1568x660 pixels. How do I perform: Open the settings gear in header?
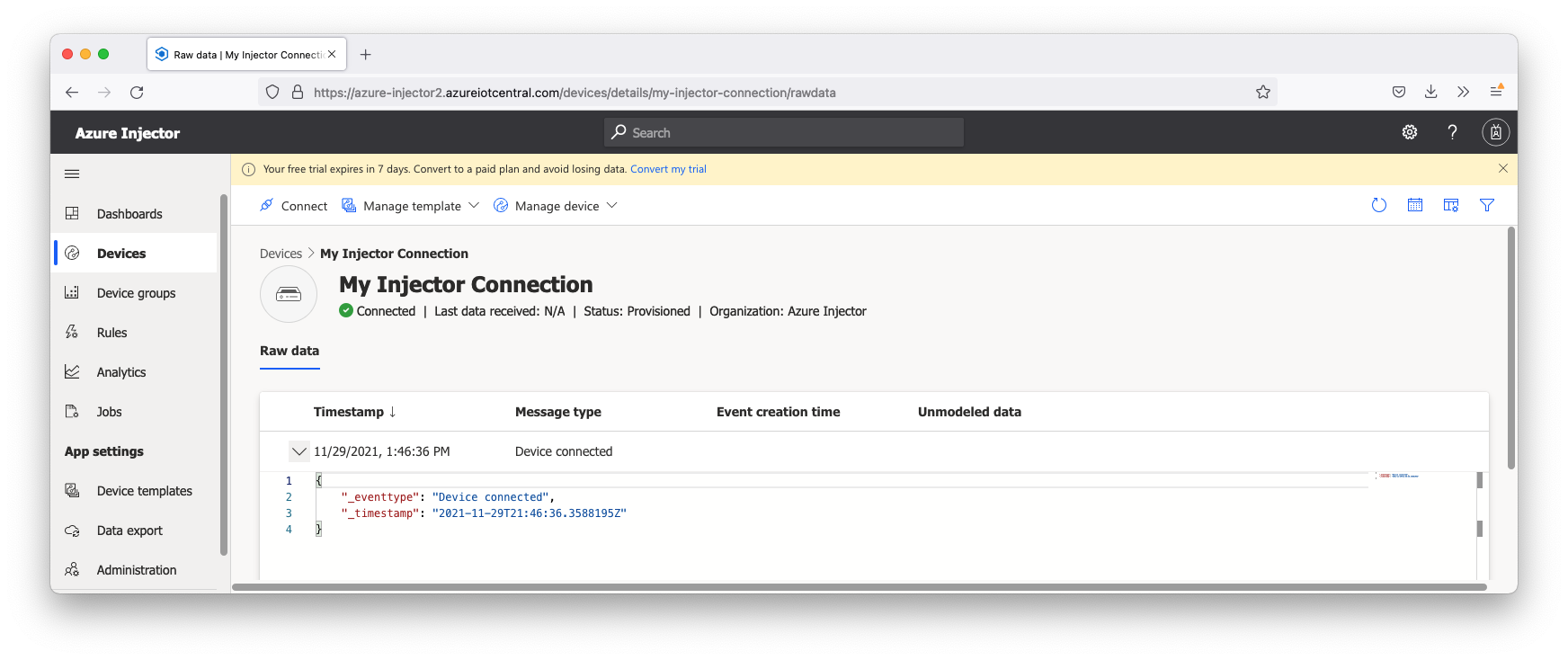click(x=1409, y=132)
